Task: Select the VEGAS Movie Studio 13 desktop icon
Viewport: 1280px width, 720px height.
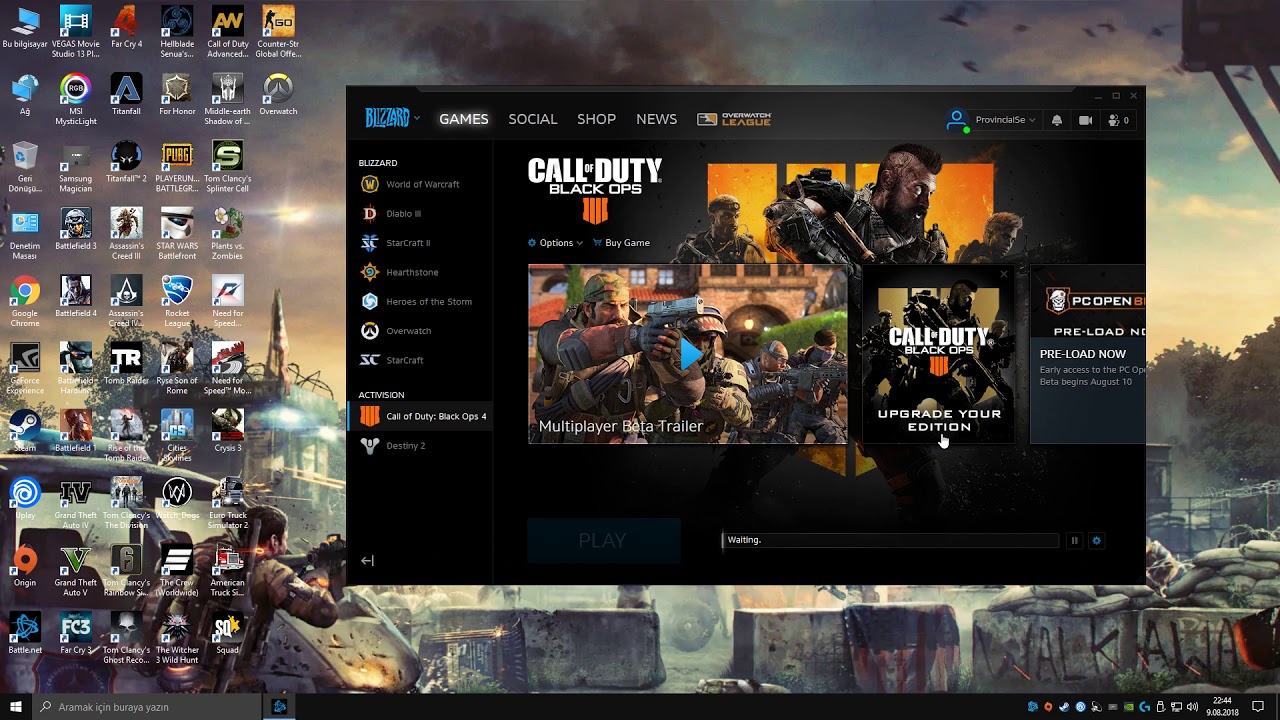Action: point(75,32)
